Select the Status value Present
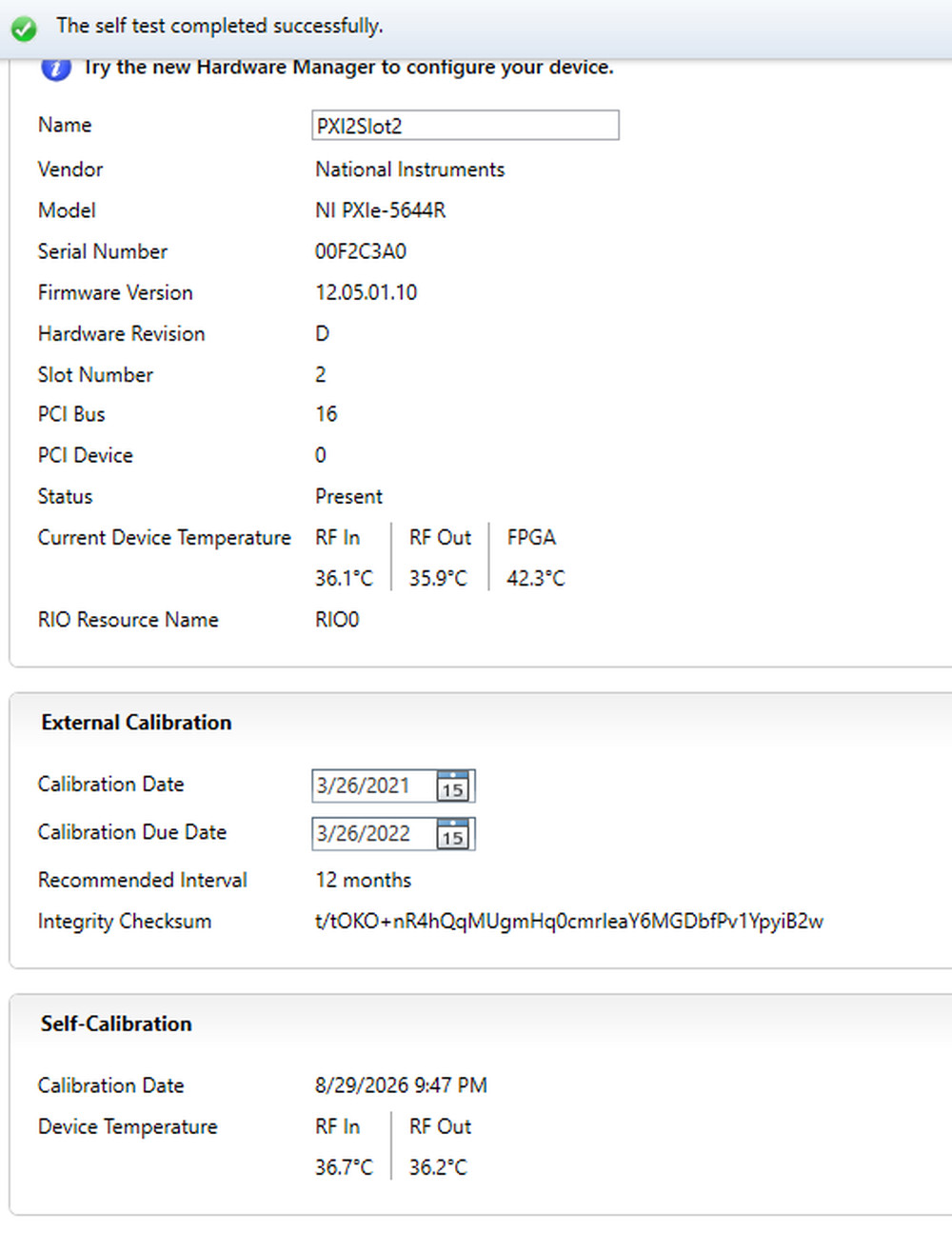Viewport: 952px width, 1233px height. (x=349, y=496)
